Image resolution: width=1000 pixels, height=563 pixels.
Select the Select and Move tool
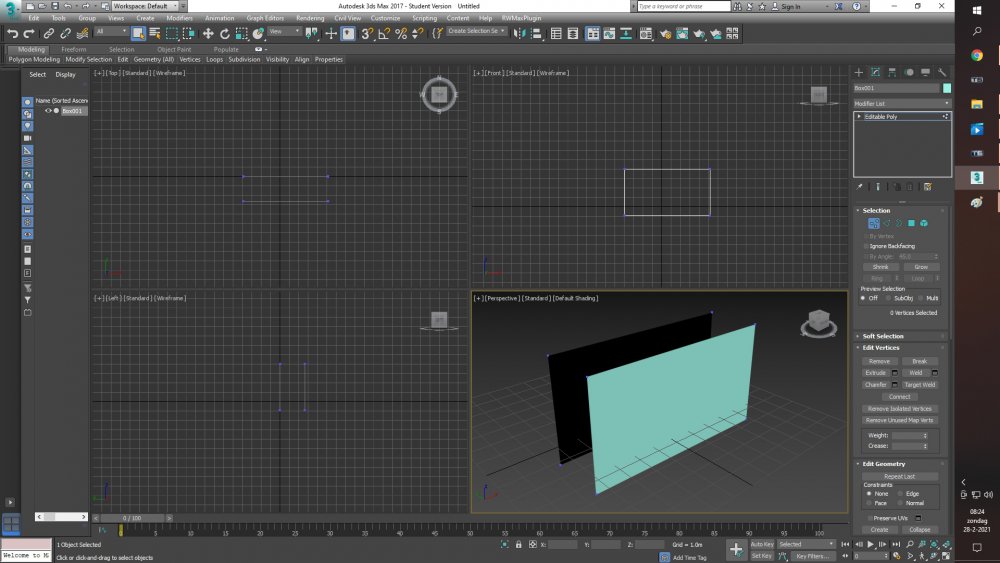pyautogui.click(x=209, y=33)
